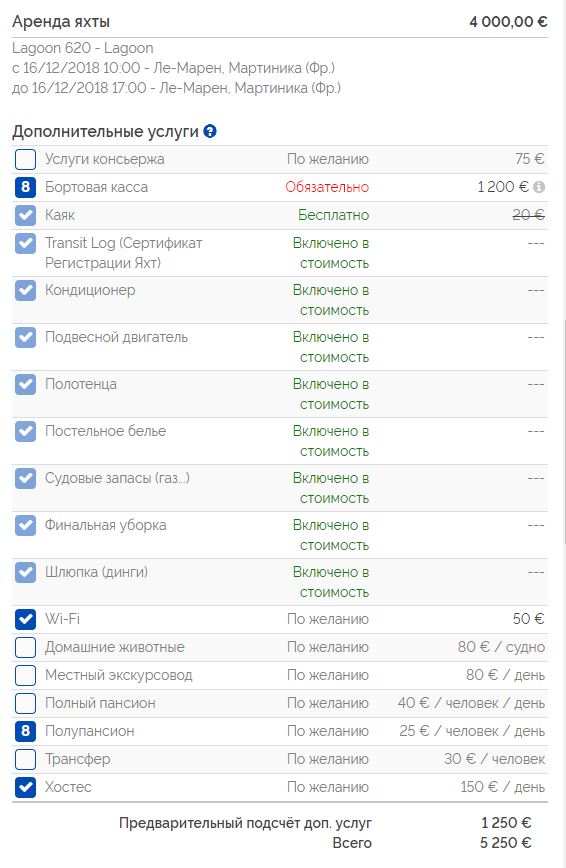Screen dimensions: 566x868
Task: Click the Transit Log service label
Action: click(124, 252)
